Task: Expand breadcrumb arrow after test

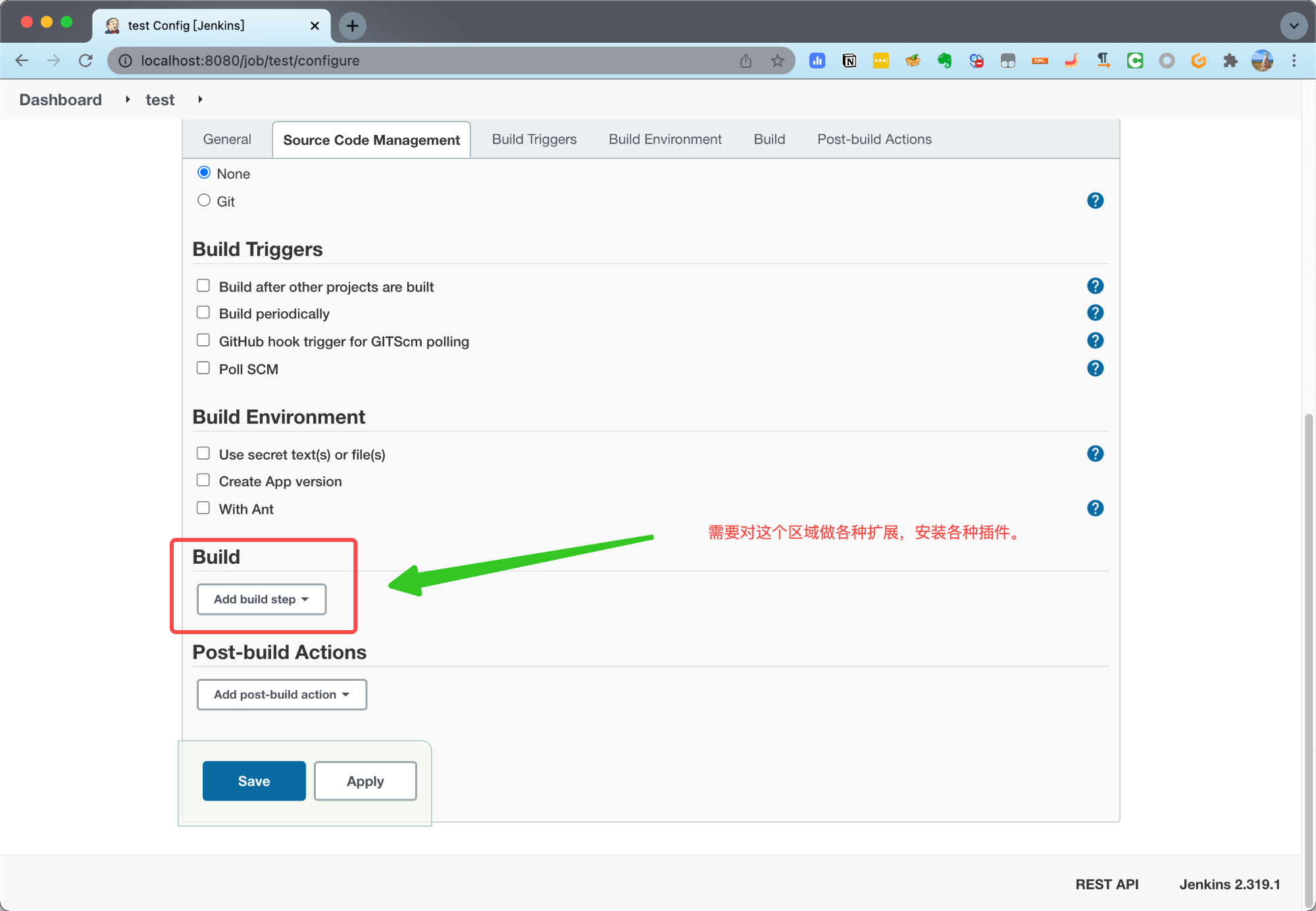Action: (200, 99)
